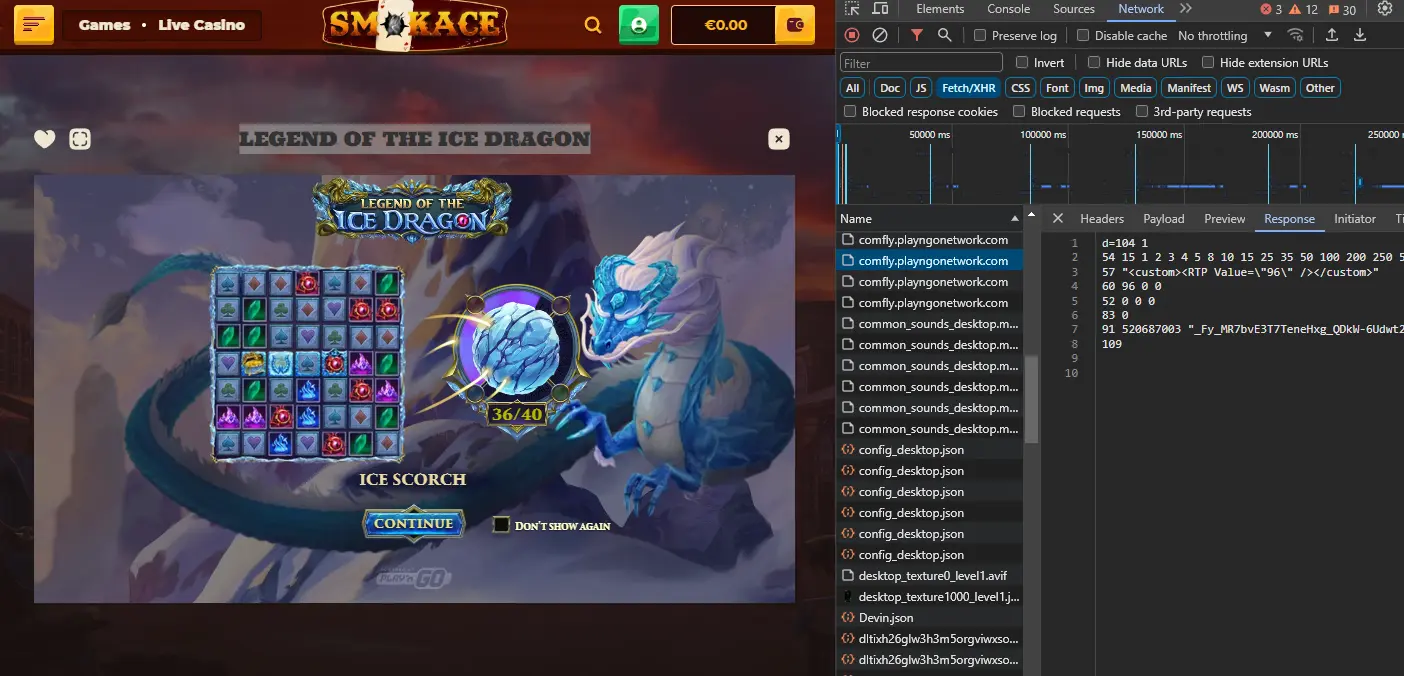Image resolution: width=1404 pixels, height=676 pixels.
Task: Toggle the device toolbar icon
Action: pyautogui.click(x=879, y=9)
